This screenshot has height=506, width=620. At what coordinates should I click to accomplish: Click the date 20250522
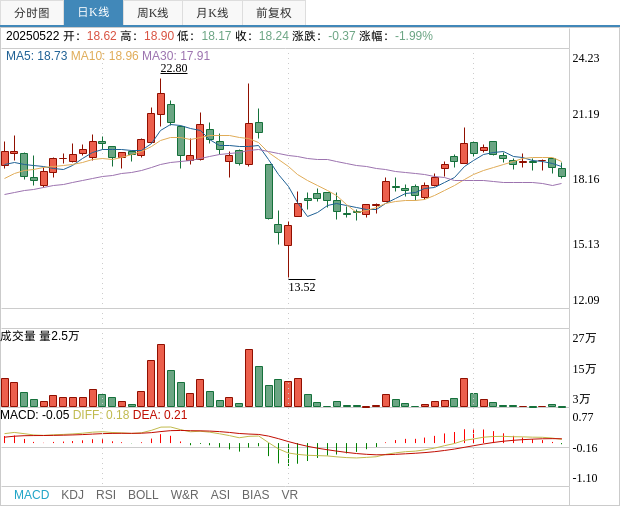(32, 36)
